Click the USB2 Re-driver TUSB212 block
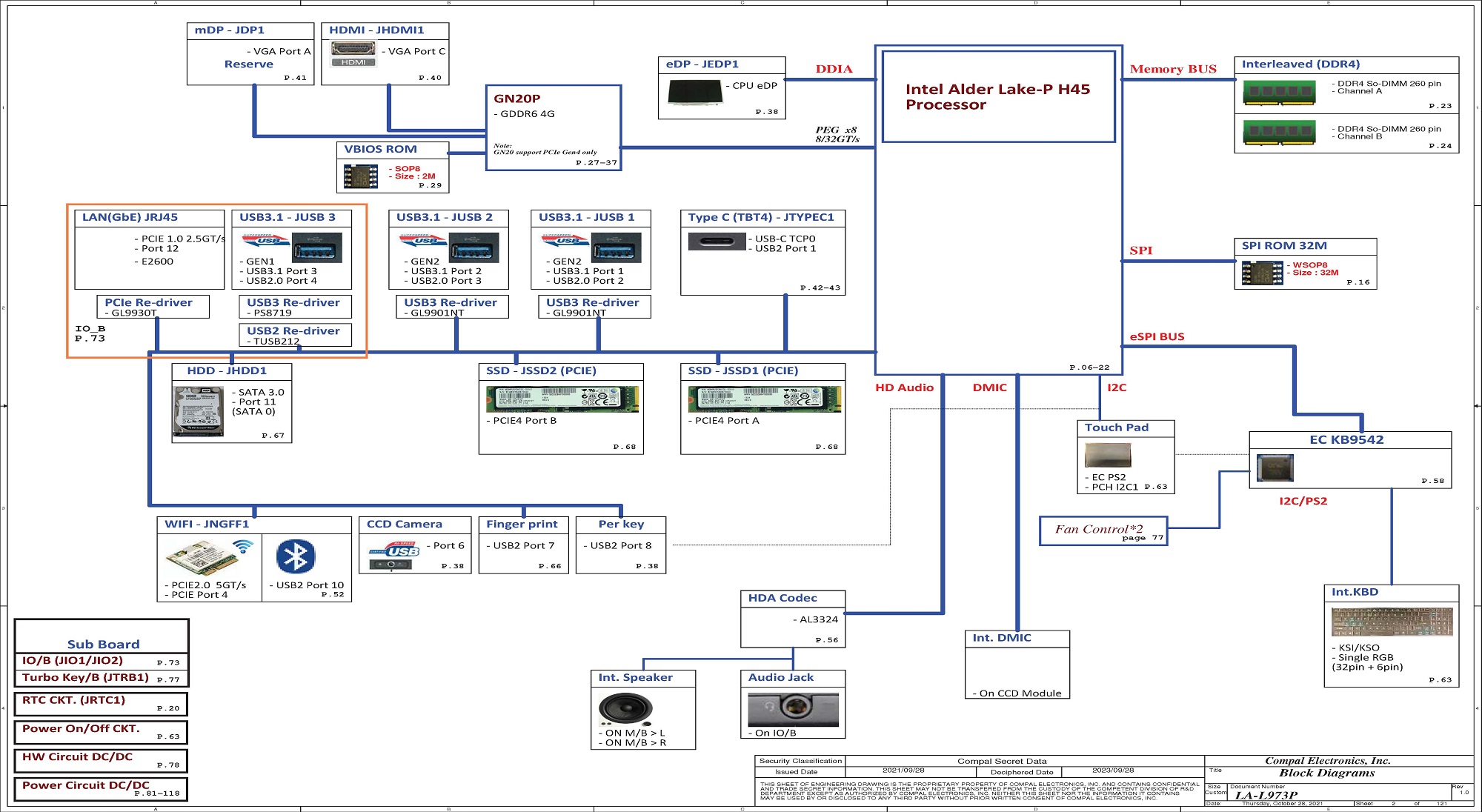This screenshot has width=1482, height=812. pos(295,335)
